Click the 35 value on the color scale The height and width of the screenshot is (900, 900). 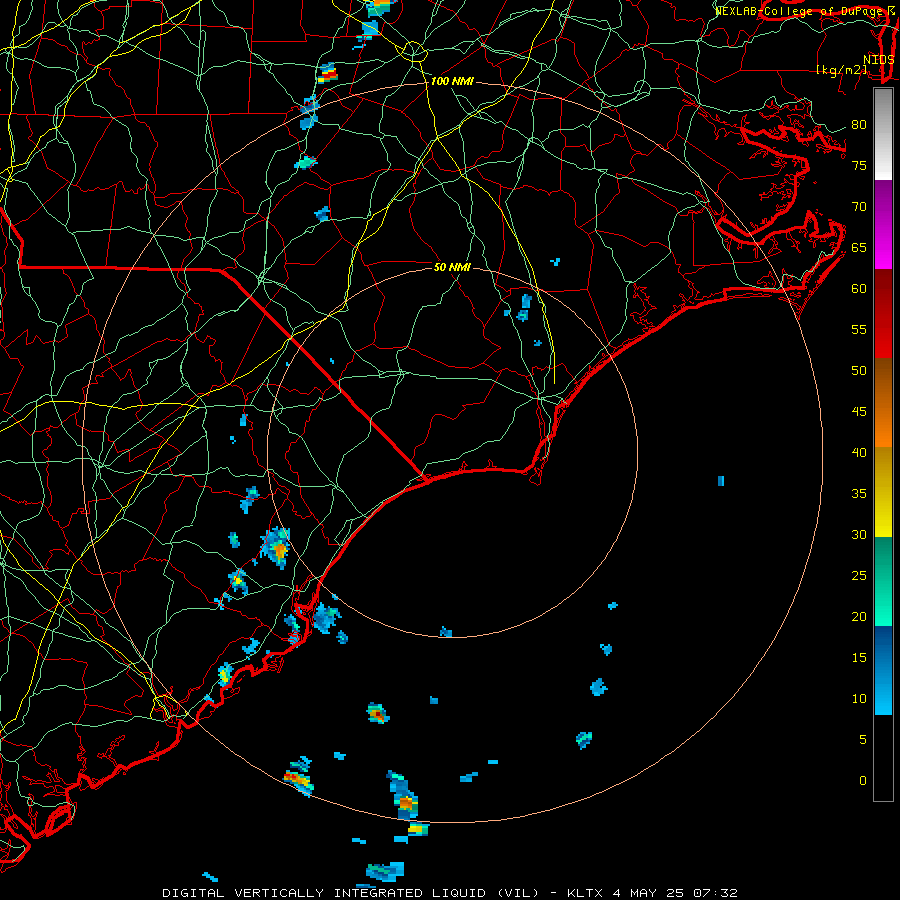point(859,494)
